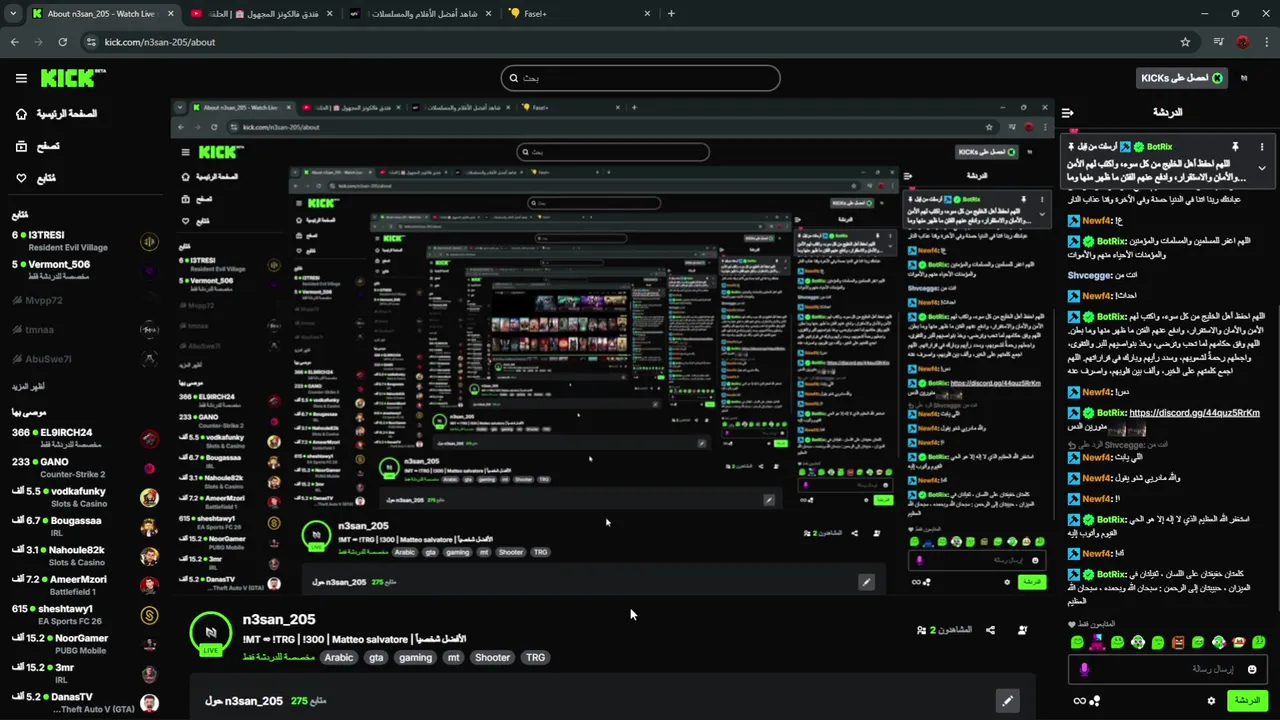Click offline channel Mvpp72
This screenshot has height=720, width=1280.
click(85, 300)
